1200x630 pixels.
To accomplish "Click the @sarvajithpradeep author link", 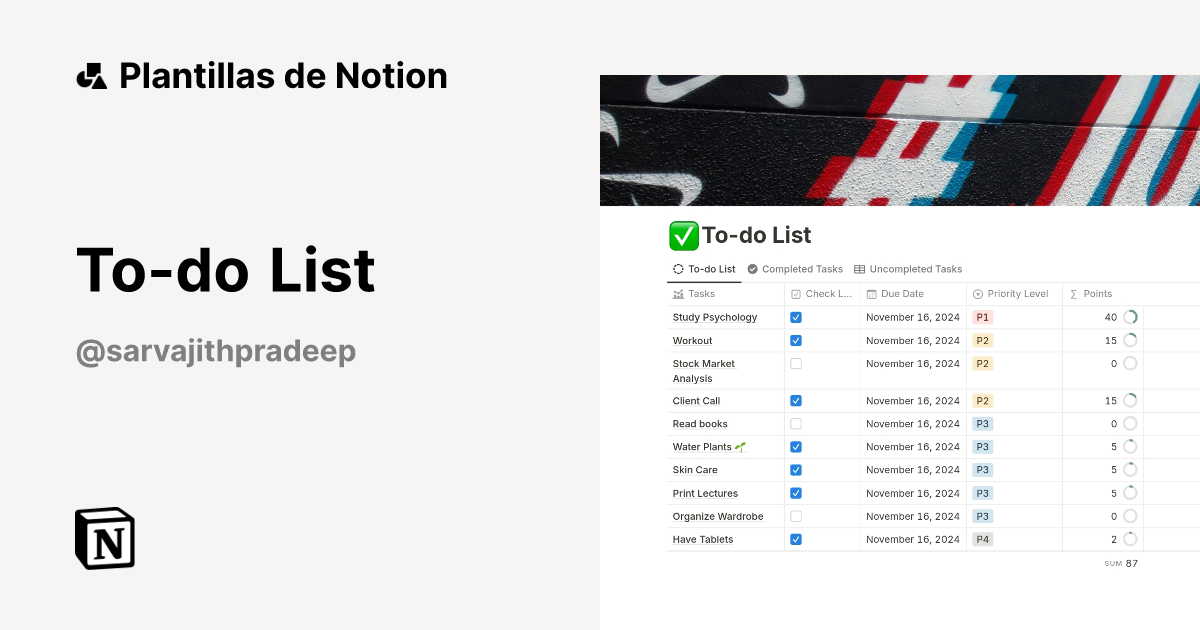I will pyautogui.click(x=216, y=351).
